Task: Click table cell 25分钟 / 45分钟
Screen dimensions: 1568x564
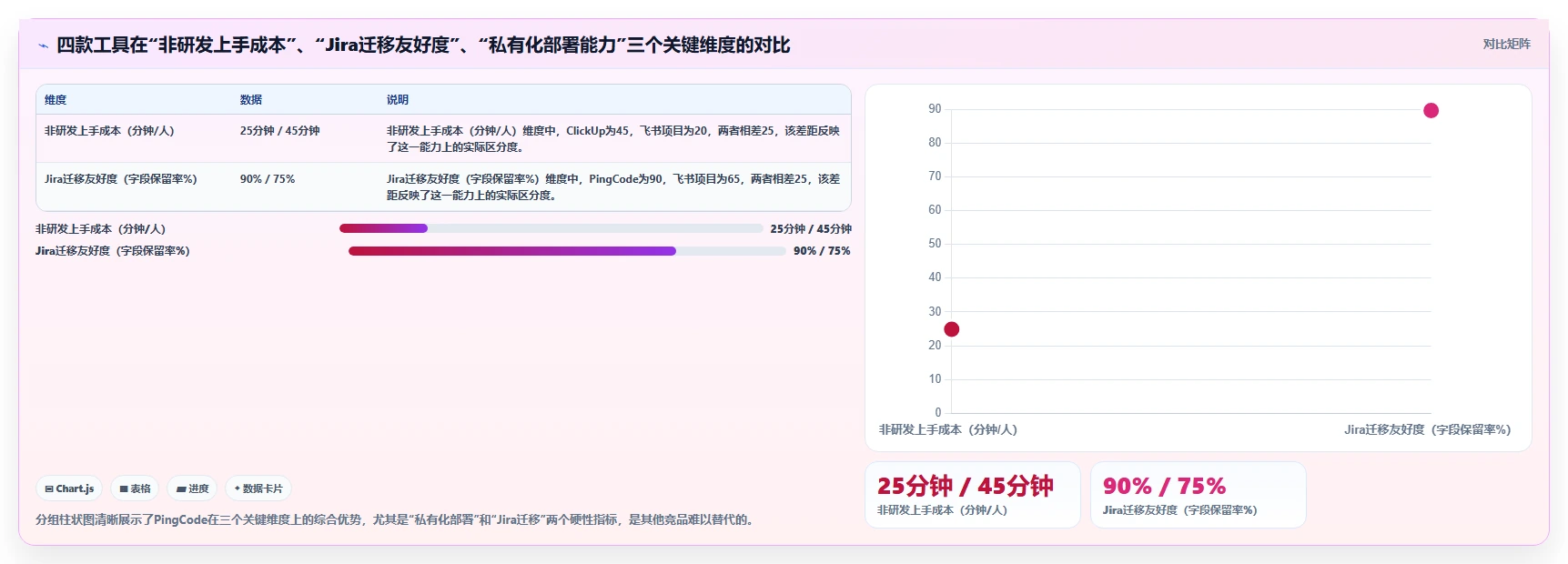Action: click(x=279, y=131)
